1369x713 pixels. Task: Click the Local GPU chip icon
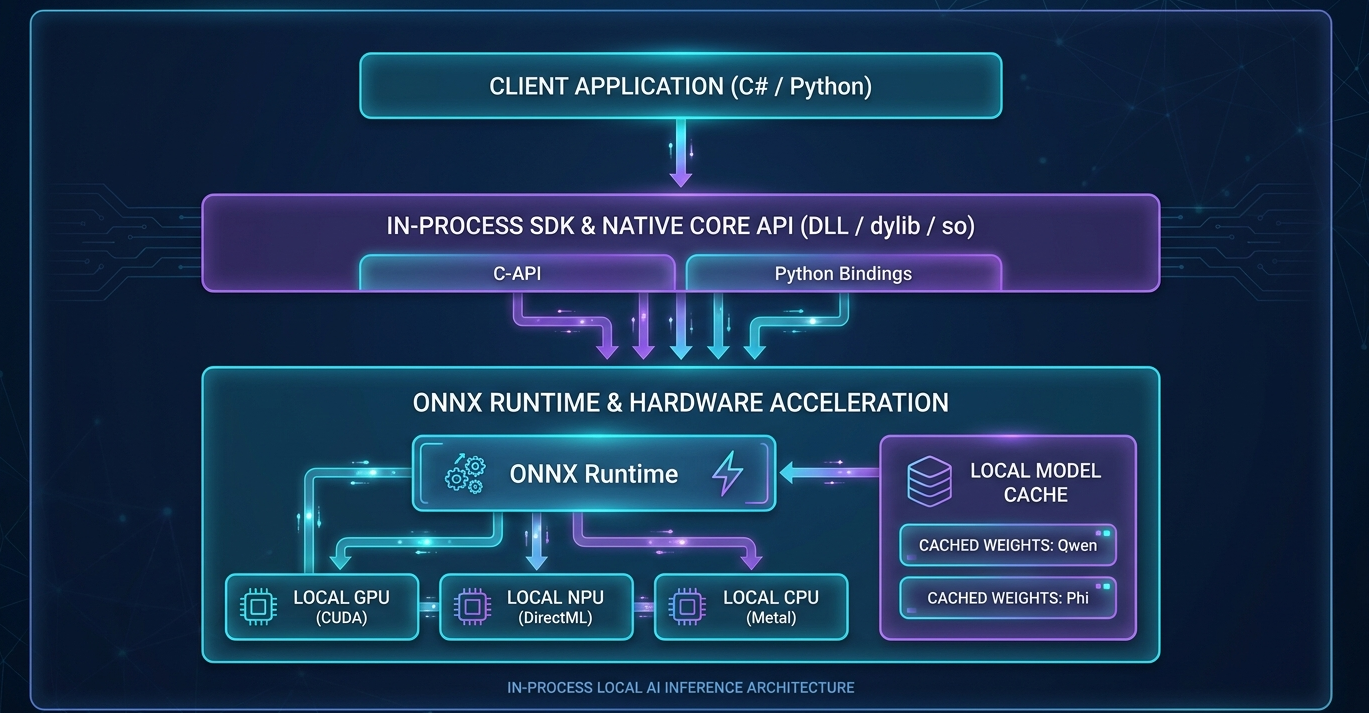(257, 606)
